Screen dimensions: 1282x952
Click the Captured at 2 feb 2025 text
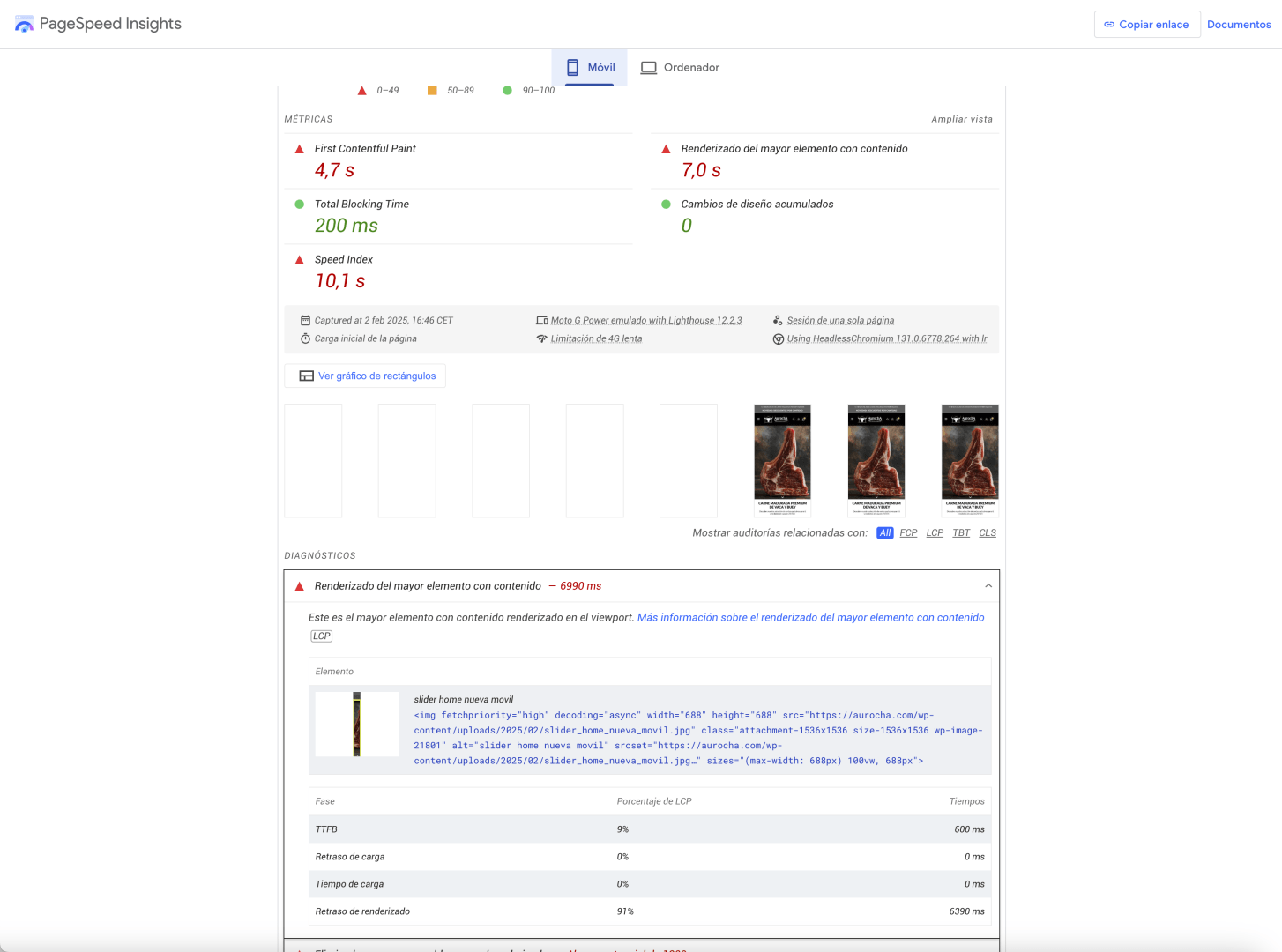384,321
